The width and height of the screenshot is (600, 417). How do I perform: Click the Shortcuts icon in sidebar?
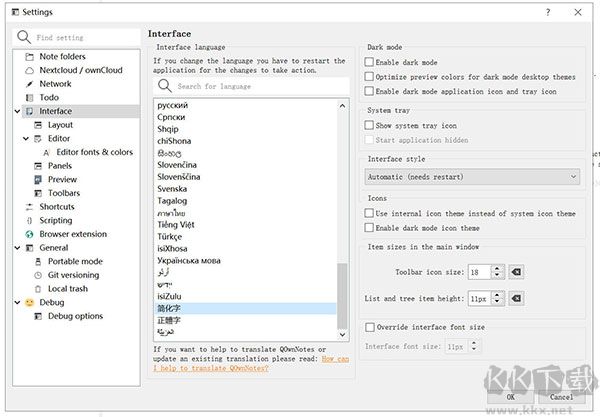(29, 207)
